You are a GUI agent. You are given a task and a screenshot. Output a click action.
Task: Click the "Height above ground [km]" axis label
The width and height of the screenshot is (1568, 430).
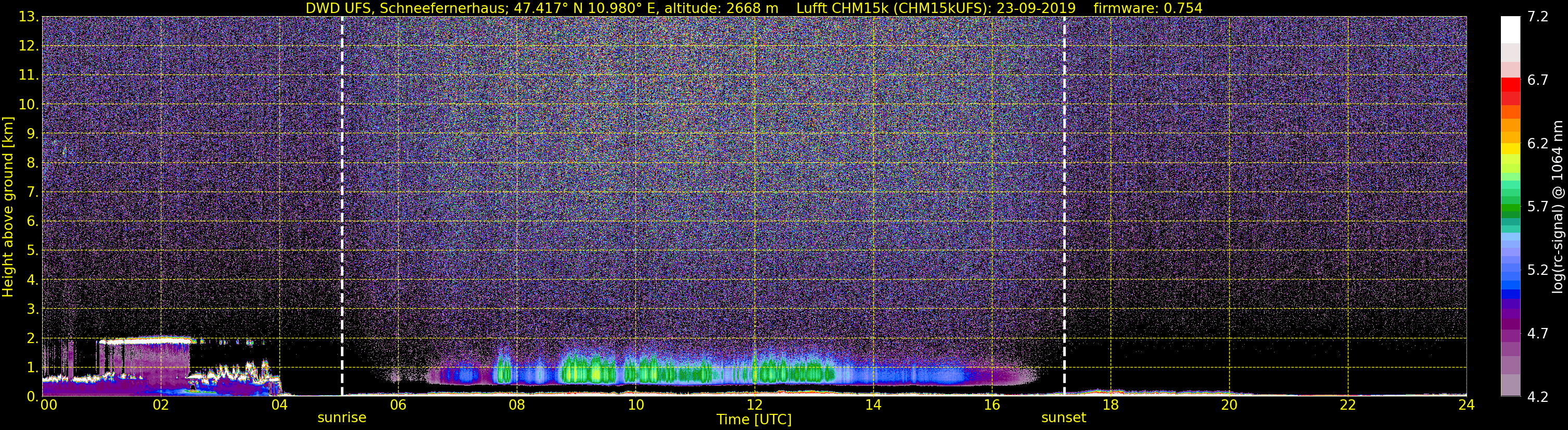tap(8, 207)
